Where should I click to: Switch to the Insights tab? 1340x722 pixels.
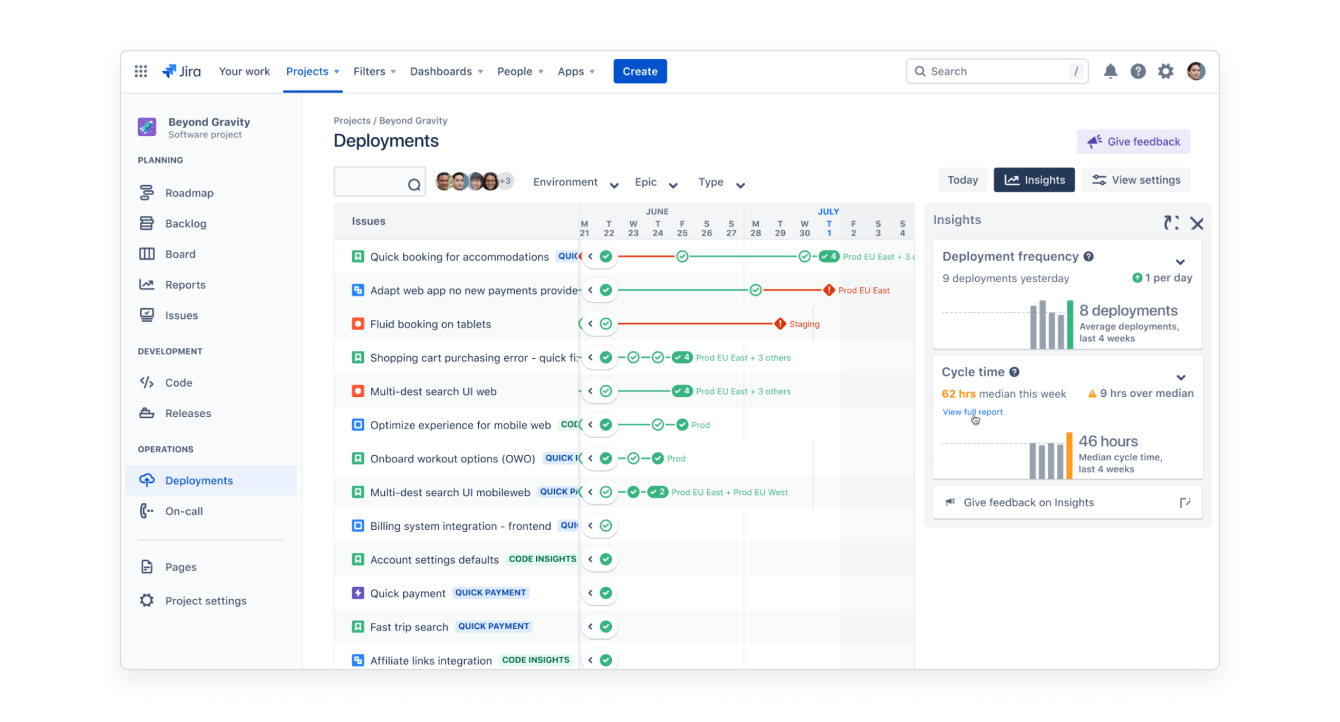pyautogui.click(x=1034, y=179)
